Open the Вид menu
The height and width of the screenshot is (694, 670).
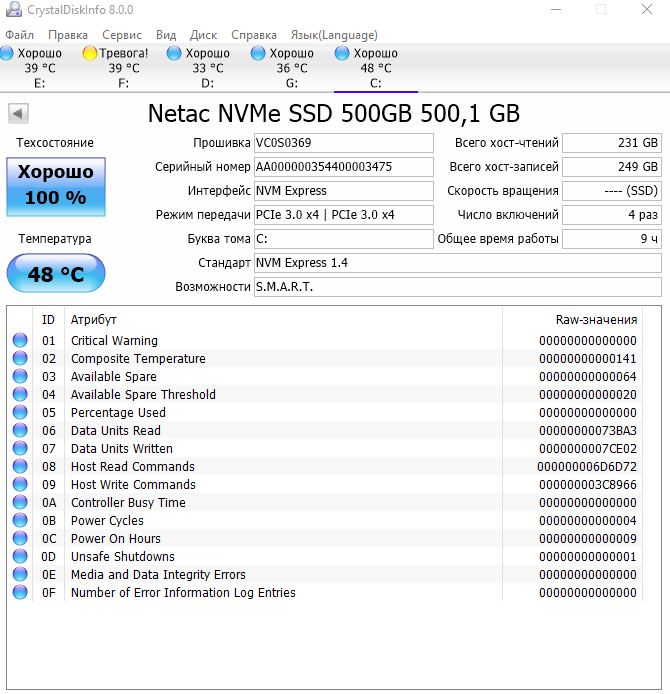tap(166, 35)
